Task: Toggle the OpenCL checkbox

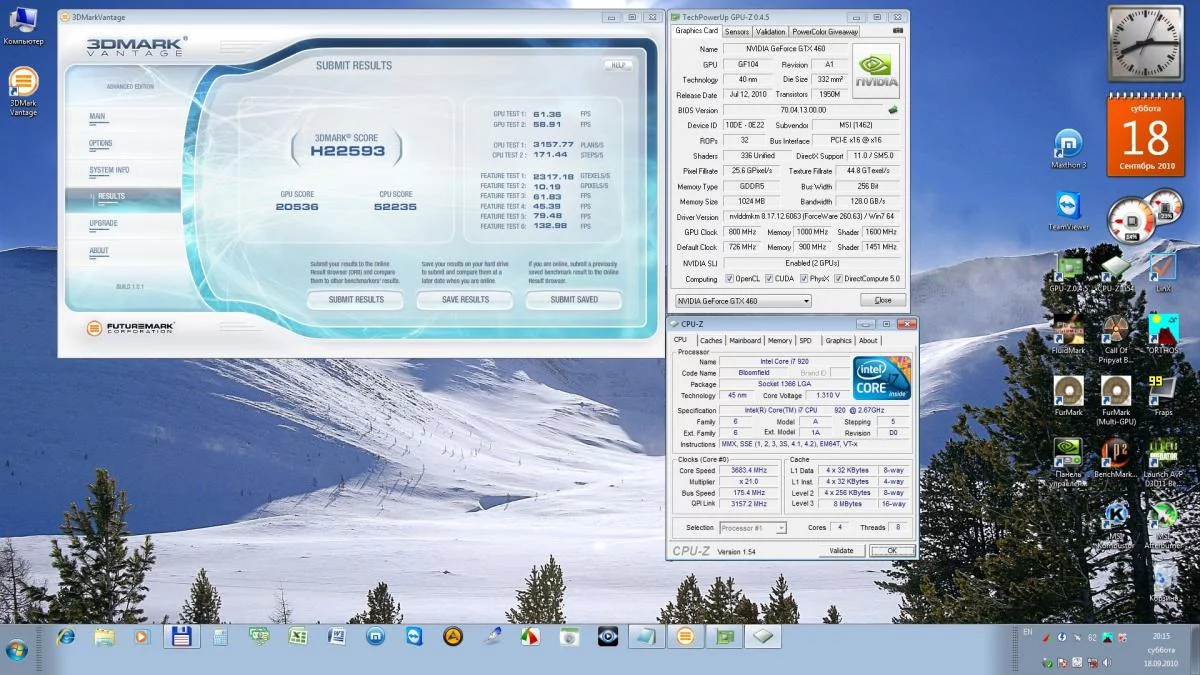Action: point(729,279)
